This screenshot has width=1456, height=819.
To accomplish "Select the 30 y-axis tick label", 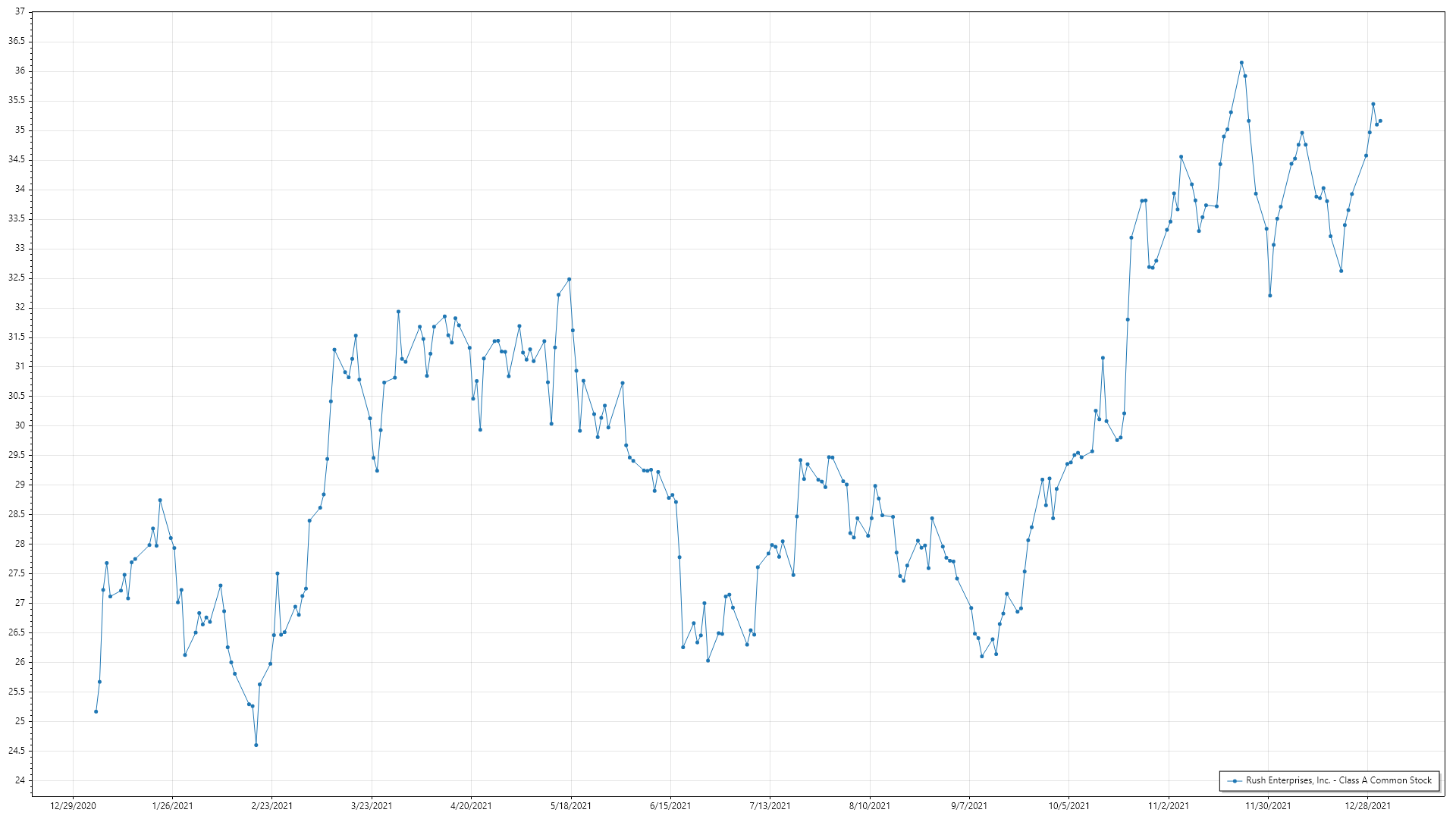I will (20, 425).
